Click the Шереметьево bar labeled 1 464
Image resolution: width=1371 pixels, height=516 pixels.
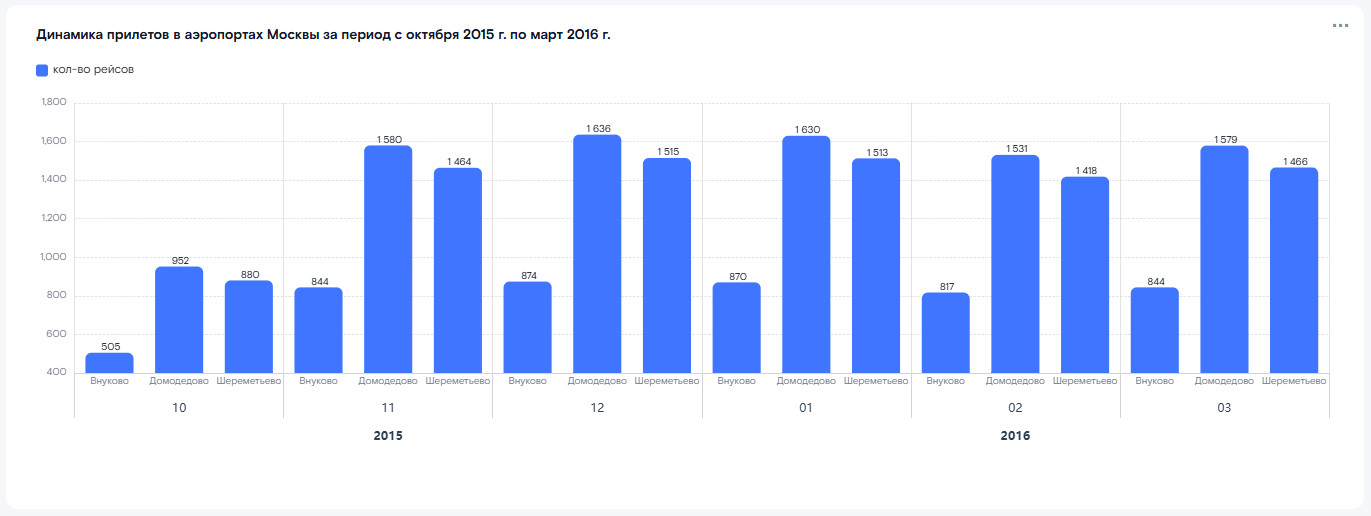[458, 271]
